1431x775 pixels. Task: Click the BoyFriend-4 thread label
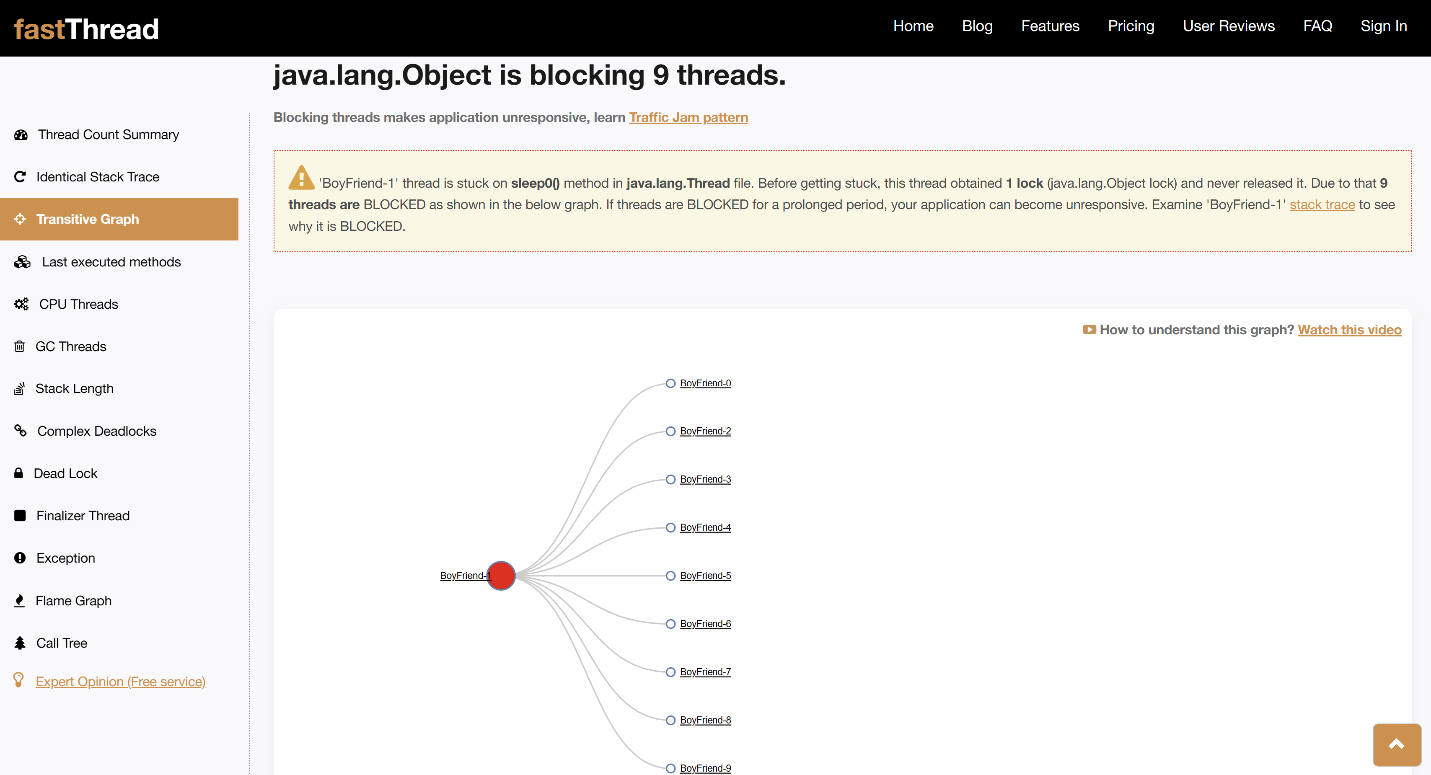[706, 528]
